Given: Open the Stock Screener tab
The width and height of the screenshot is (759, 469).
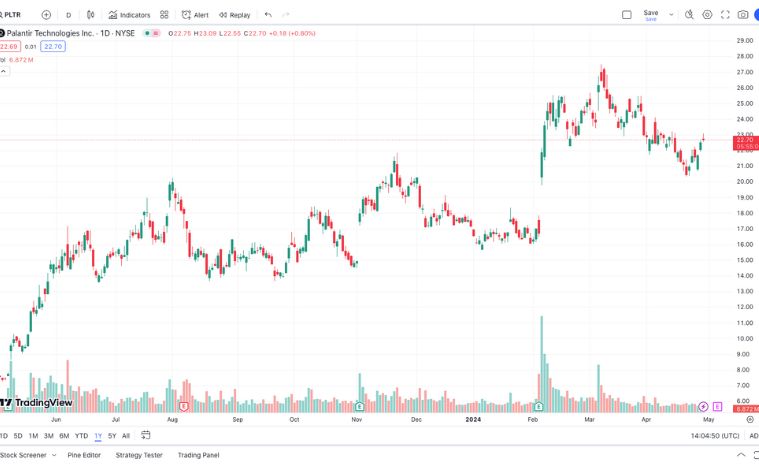Looking at the screenshot, I should point(23,455).
